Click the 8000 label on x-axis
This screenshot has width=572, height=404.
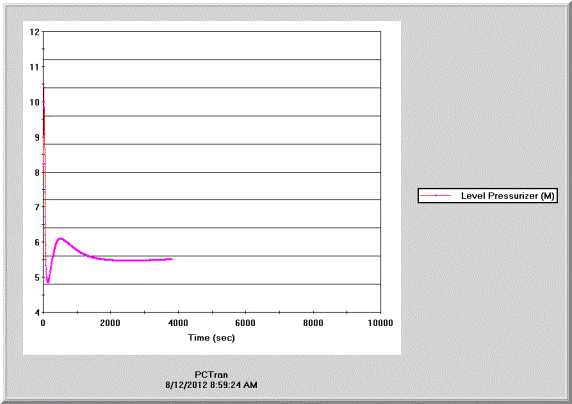[313, 323]
